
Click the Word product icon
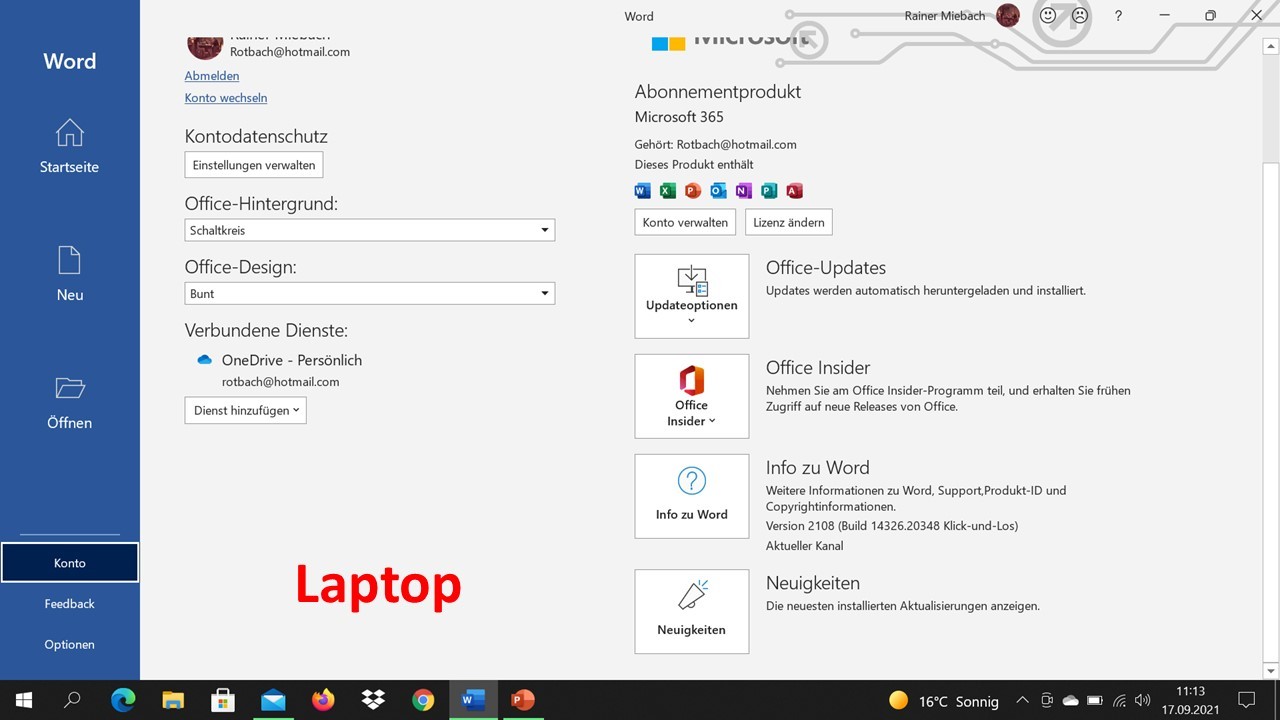click(x=643, y=191)
